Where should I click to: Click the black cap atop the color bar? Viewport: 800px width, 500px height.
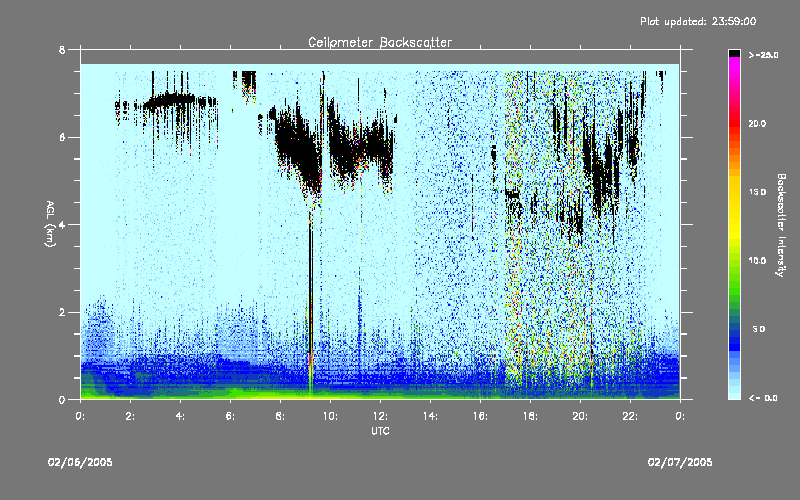734,53
